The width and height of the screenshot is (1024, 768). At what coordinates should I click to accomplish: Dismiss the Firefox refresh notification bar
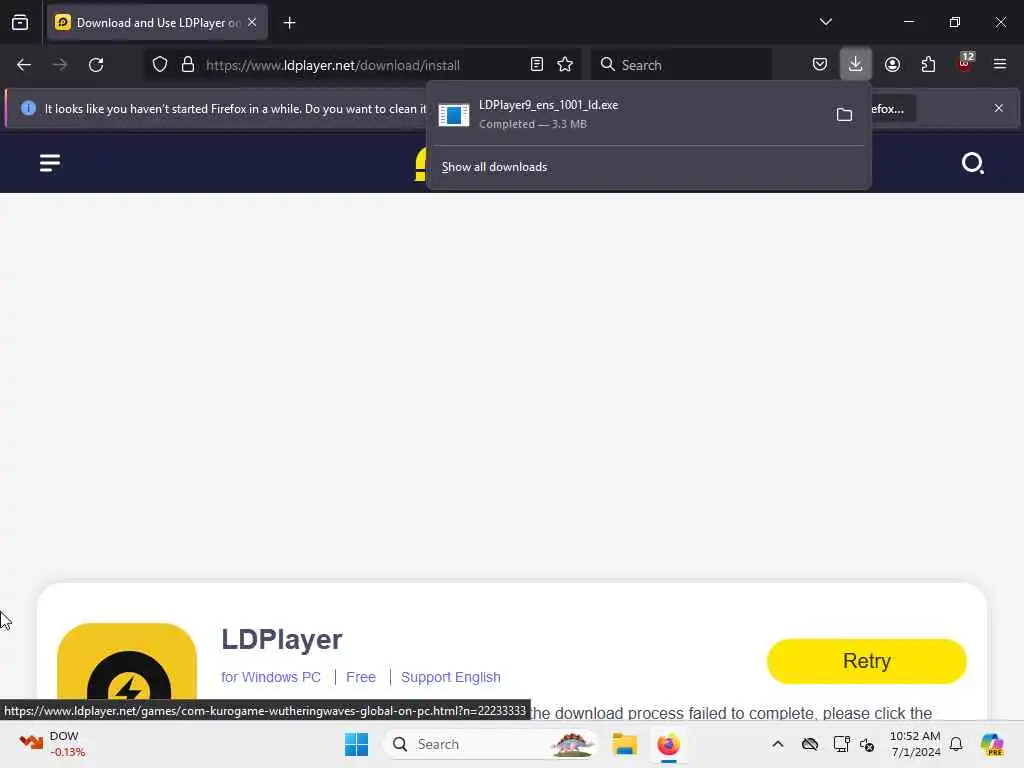(x=999, y=108)
